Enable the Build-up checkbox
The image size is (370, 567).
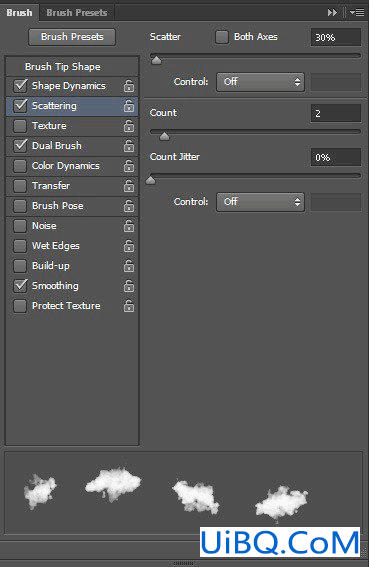point(20,266)
